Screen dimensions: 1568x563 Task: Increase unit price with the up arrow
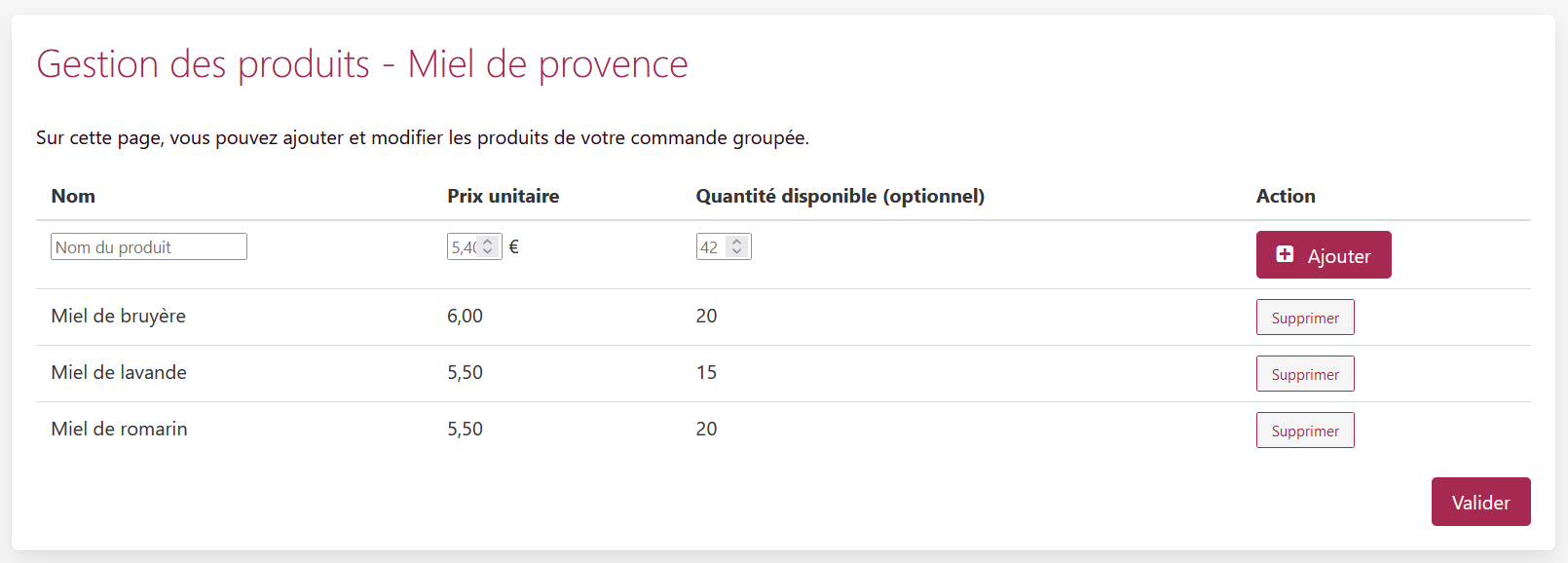point(488,242)
